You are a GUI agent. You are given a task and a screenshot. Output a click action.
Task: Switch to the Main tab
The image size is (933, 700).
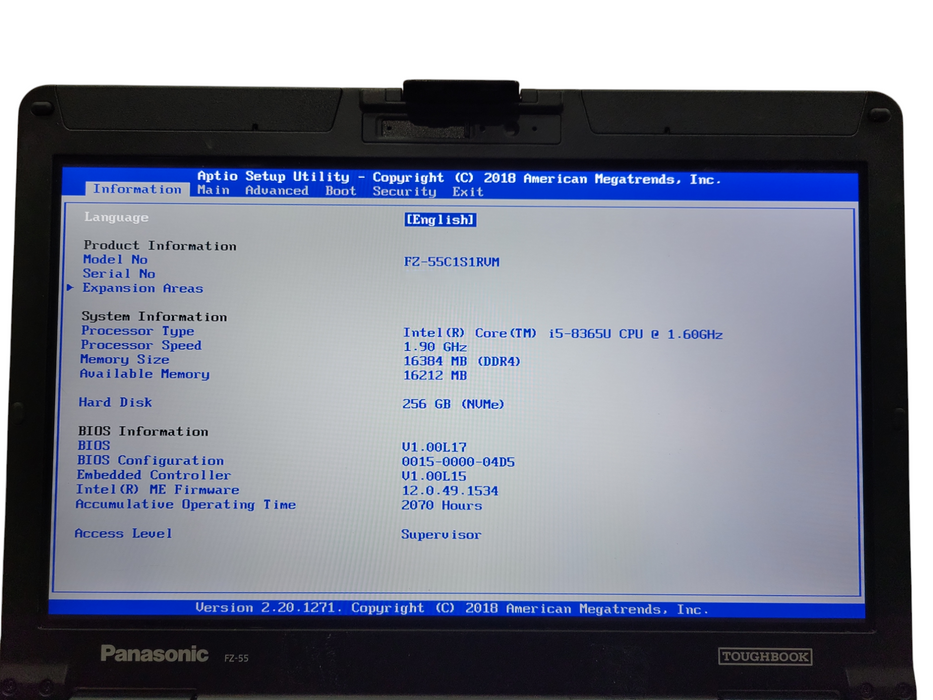coord(213,190)
